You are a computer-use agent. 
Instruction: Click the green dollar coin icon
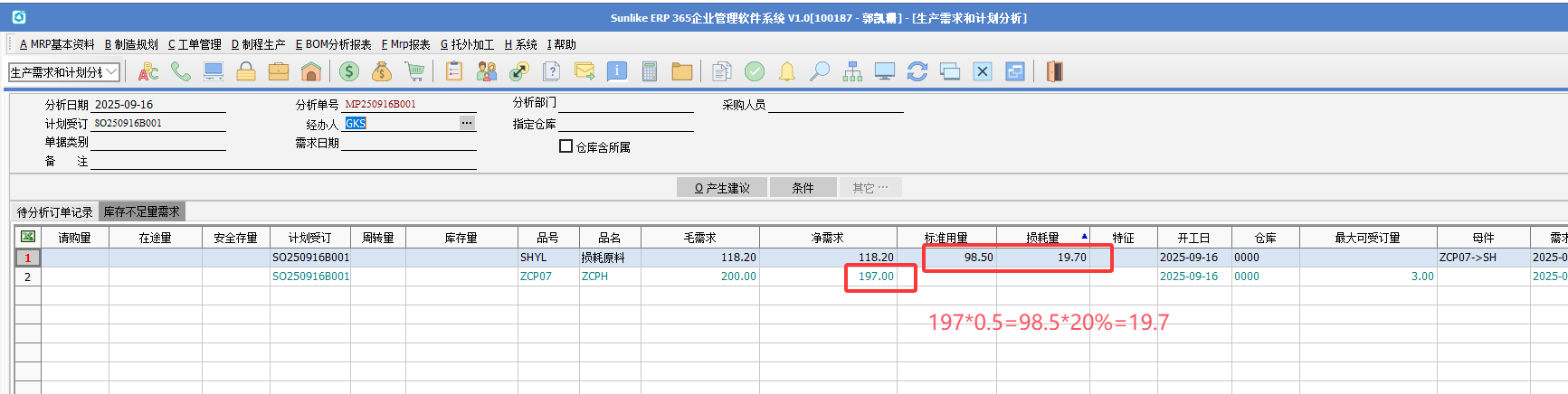click(x=348, y=71)
